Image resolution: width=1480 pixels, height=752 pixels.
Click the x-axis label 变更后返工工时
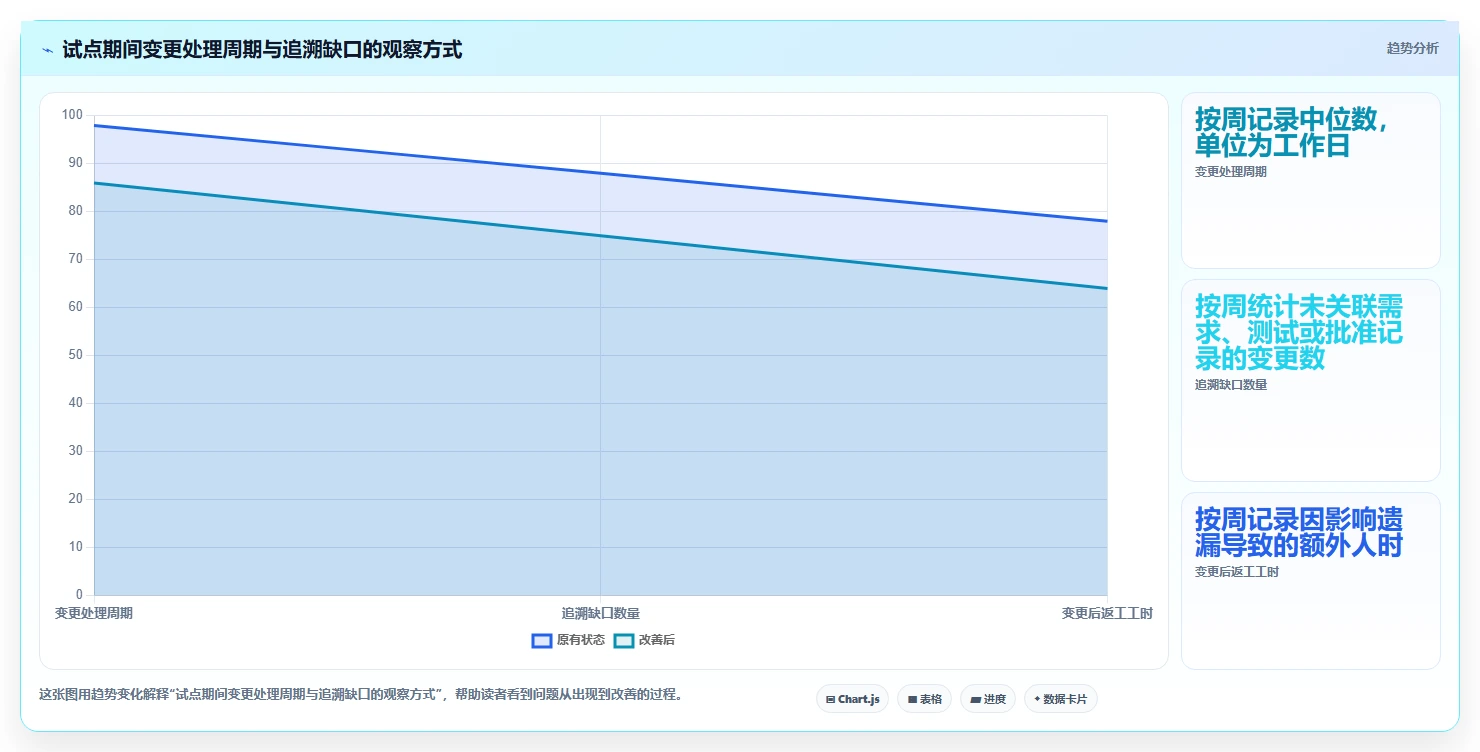coord(1107,613)
